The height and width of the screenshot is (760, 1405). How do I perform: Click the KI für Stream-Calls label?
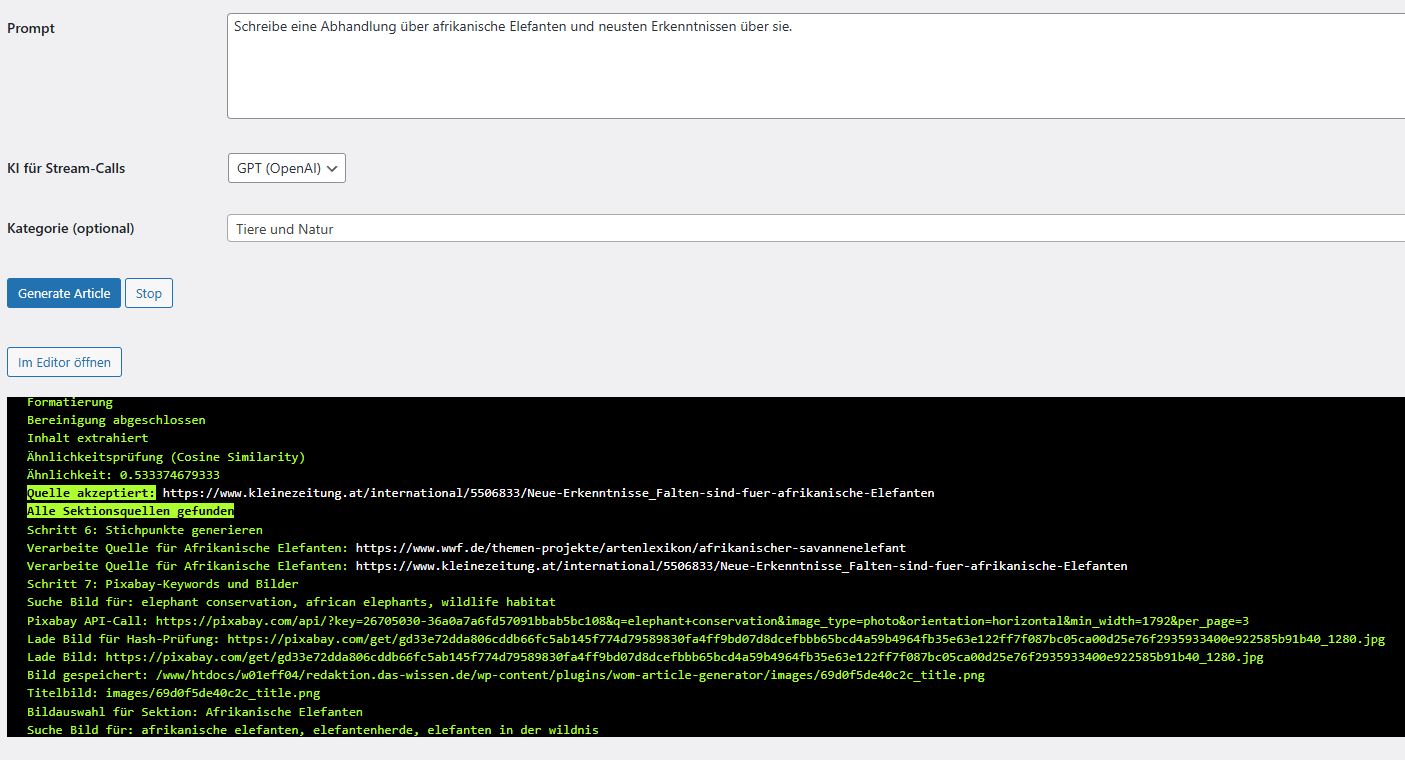pyautogui.click(x=66, y=168)
